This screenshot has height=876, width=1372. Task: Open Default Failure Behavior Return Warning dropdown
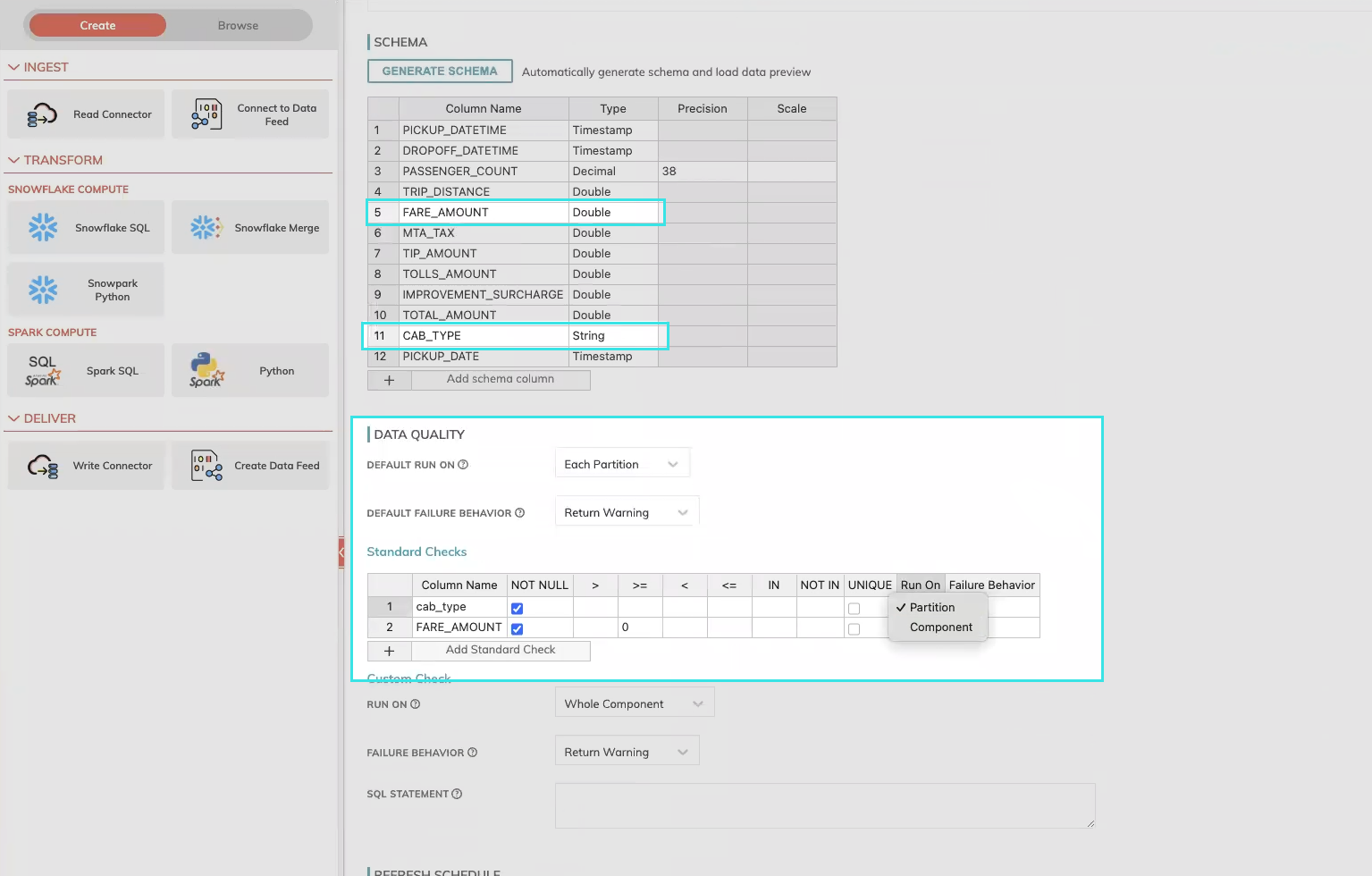coord(627,512)
